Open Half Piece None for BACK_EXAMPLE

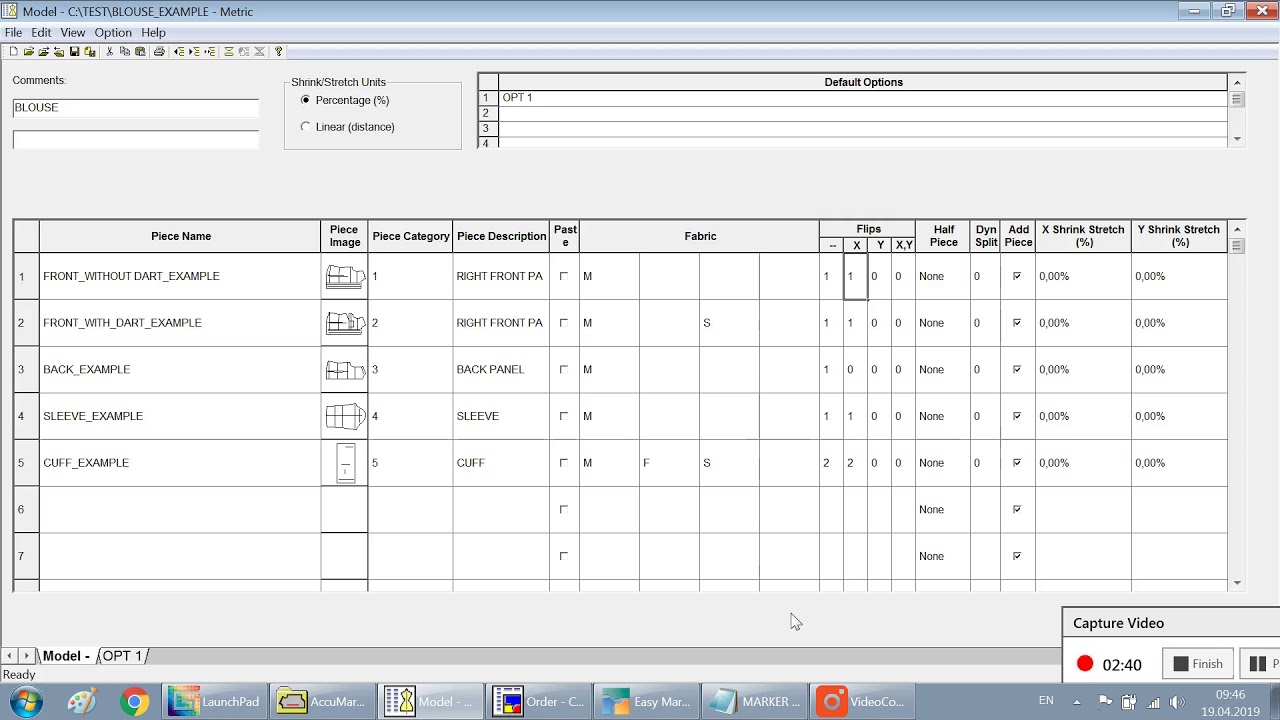click(x=943, y=369)
